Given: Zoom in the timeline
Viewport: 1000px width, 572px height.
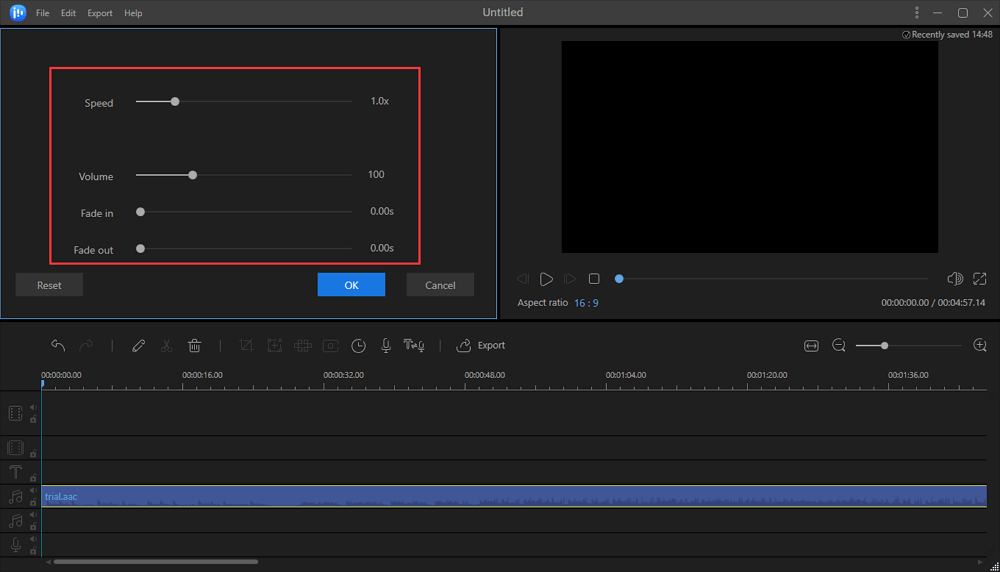Looking at the screenshot, I should click(980, 346).
